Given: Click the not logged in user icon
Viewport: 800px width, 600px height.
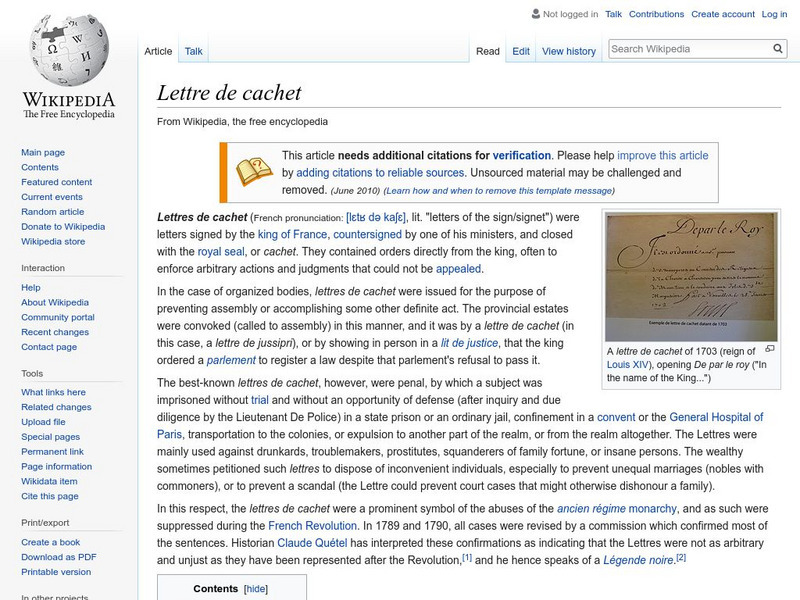Looking at the screenshot, I should point(535,15).
